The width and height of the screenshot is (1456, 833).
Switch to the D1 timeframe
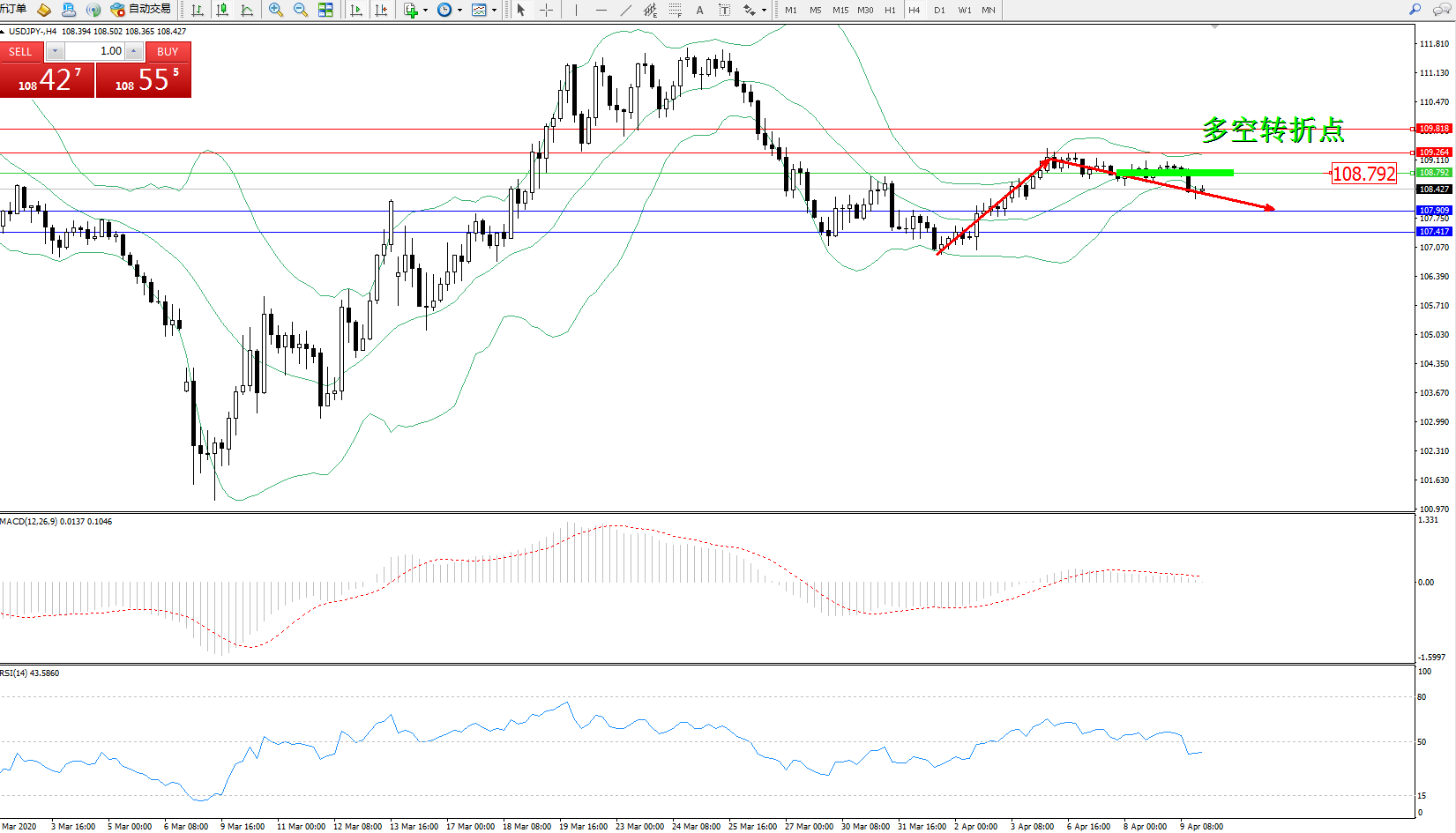tap(939, 10)
